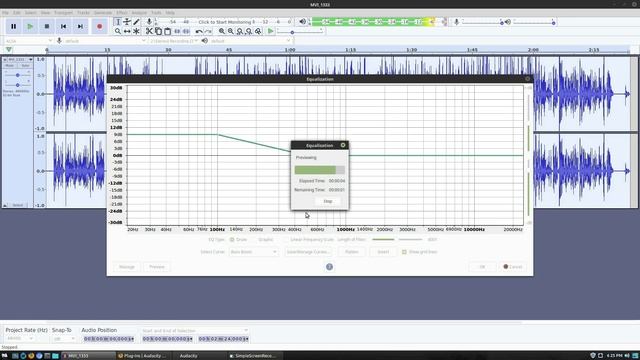Image resolution: width=640 pixels, height=360 pixels.
Task: Open the Effect menu
Action: click(x=122, y=13)
